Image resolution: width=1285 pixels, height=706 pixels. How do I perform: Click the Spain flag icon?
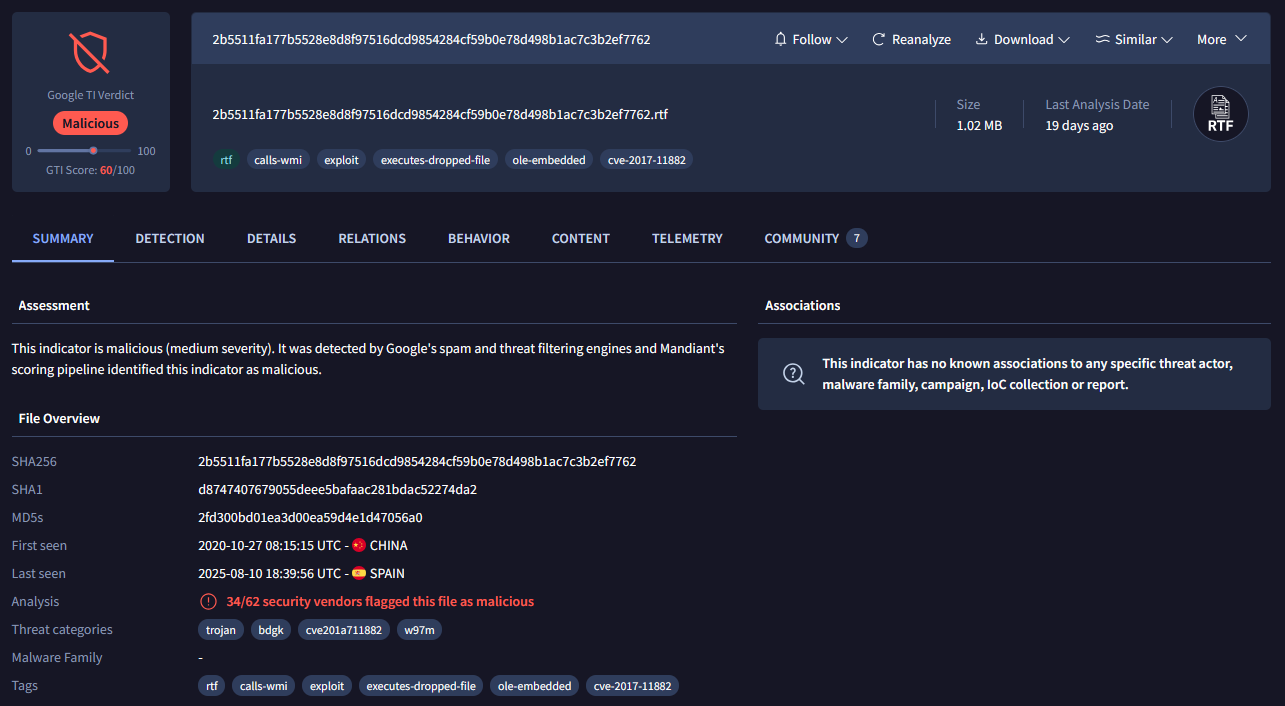(x=359, y=573)
